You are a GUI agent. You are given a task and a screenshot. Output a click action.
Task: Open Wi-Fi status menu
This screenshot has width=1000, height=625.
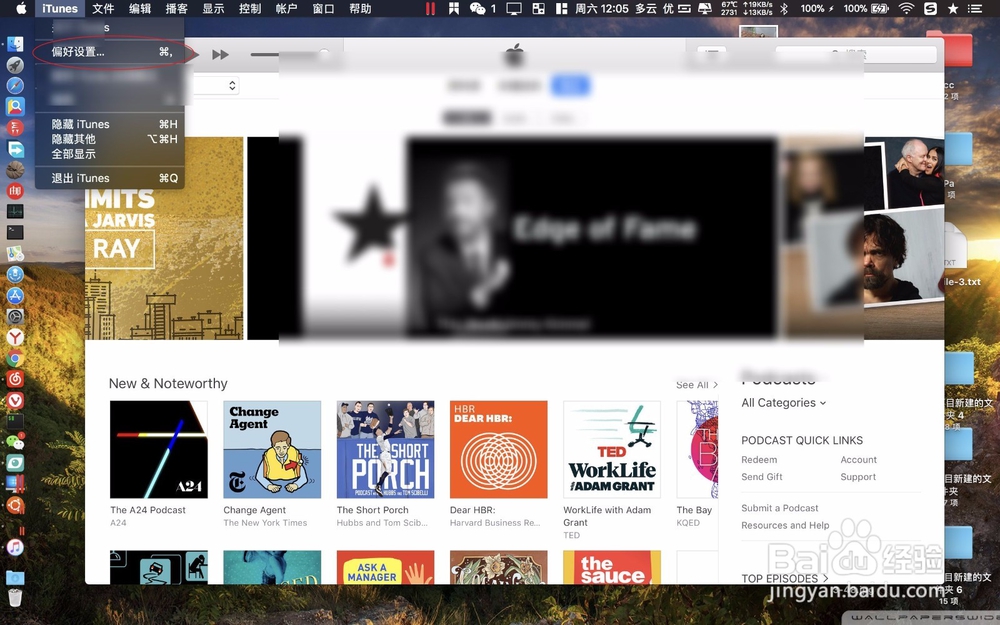pos(906,8)
